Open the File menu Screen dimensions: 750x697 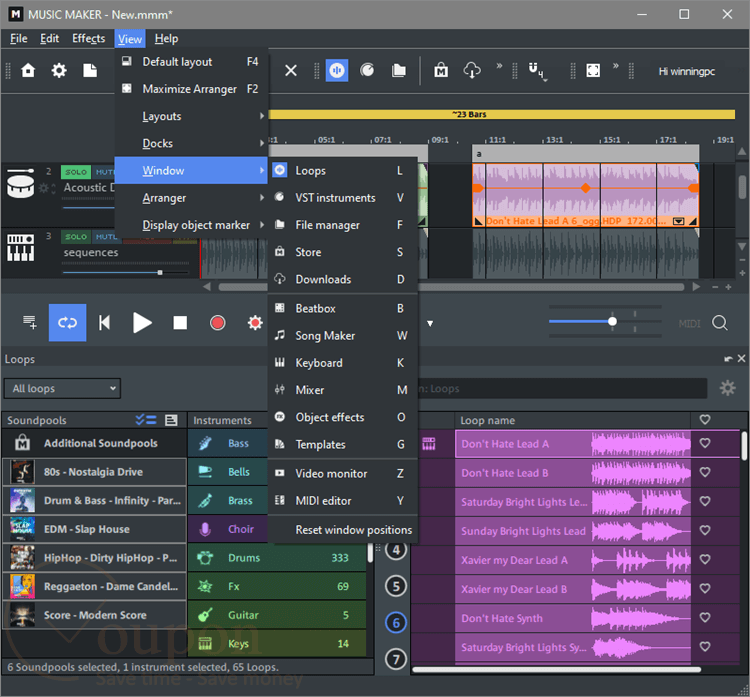[19, 39]
